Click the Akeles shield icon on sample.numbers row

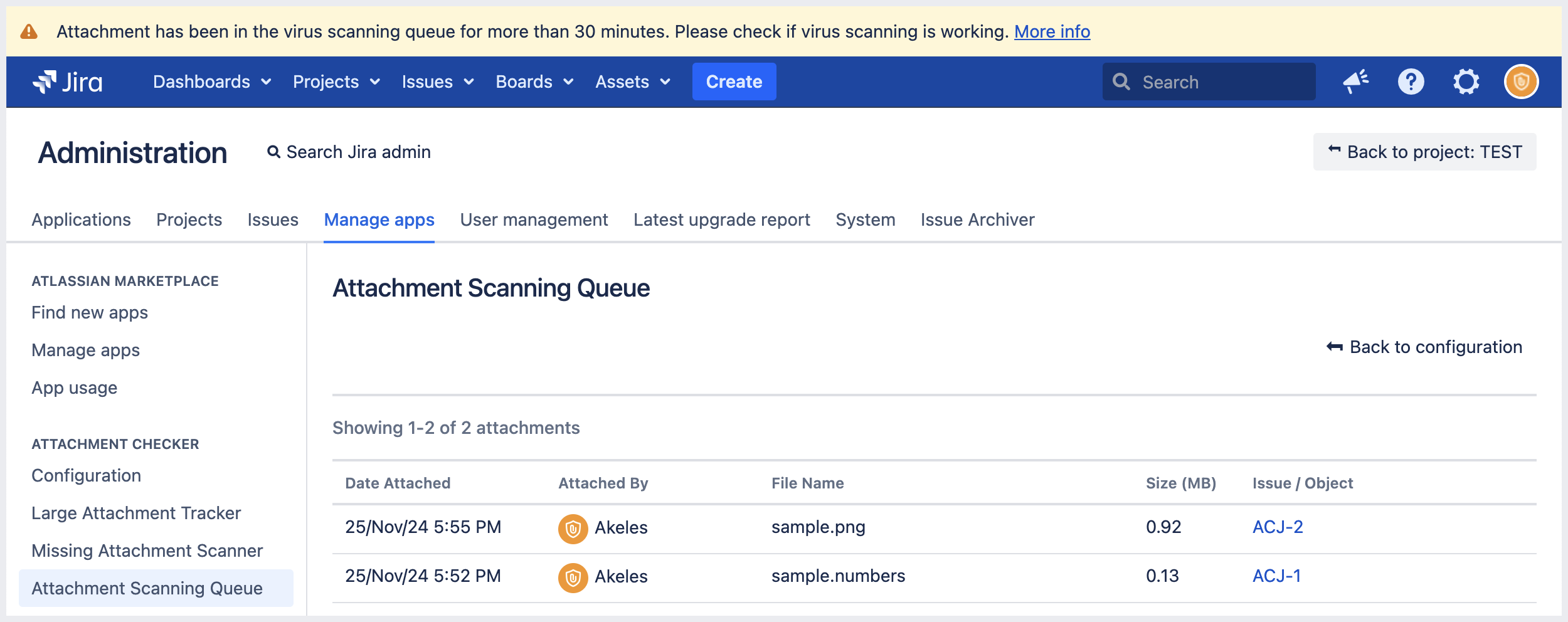click(573, 576)
